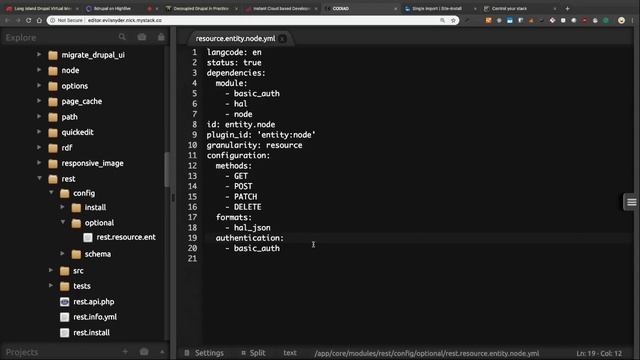Change the text syntax mode
The height and width of the screenshot is (360, 640).
[290, 353]
